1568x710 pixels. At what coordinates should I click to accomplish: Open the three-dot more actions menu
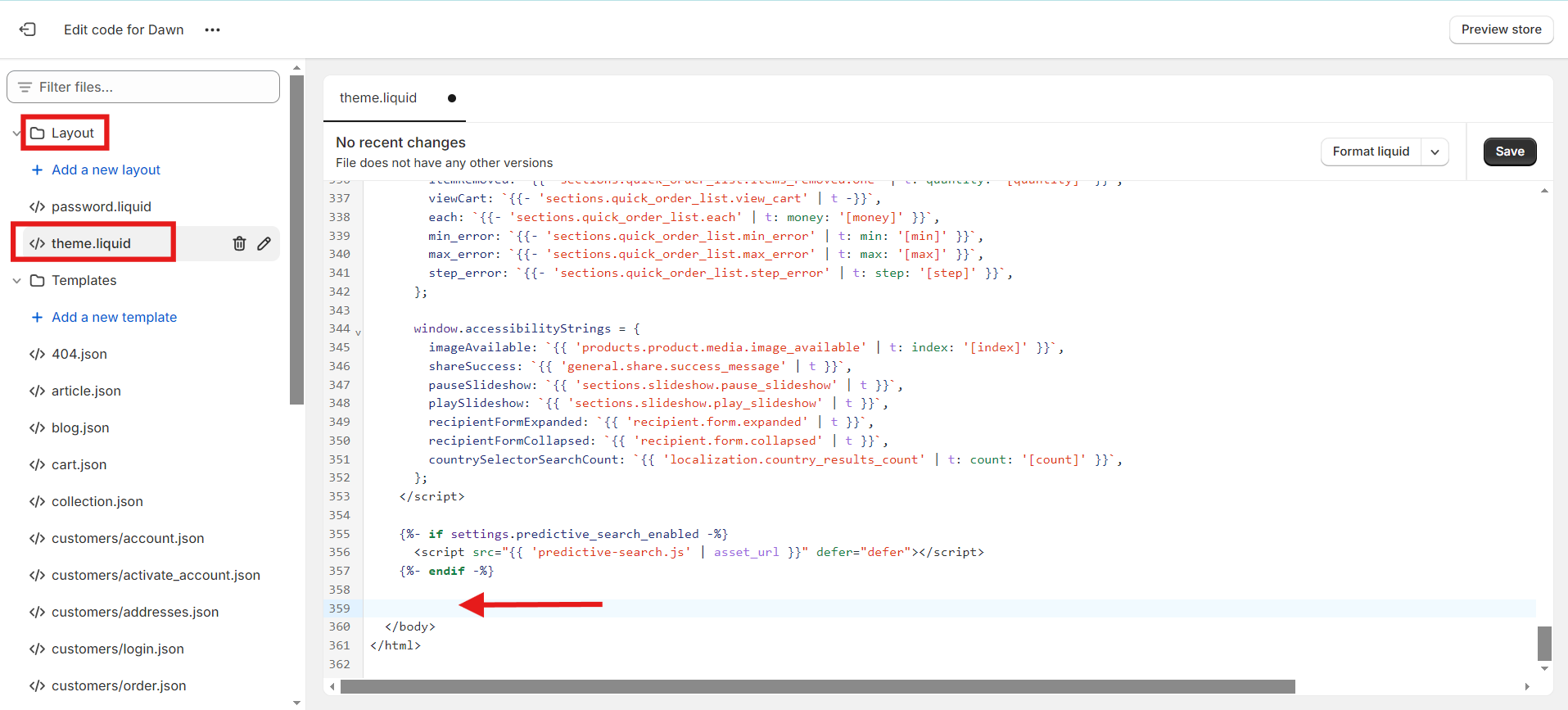coord(213,29)
